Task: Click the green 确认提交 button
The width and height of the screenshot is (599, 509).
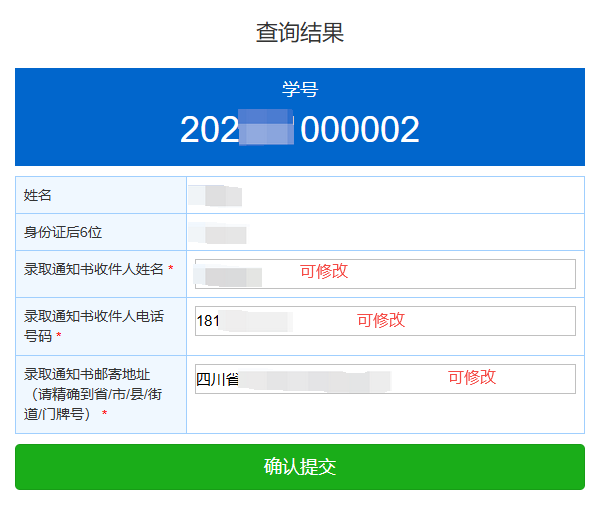Action: [300, 467]
